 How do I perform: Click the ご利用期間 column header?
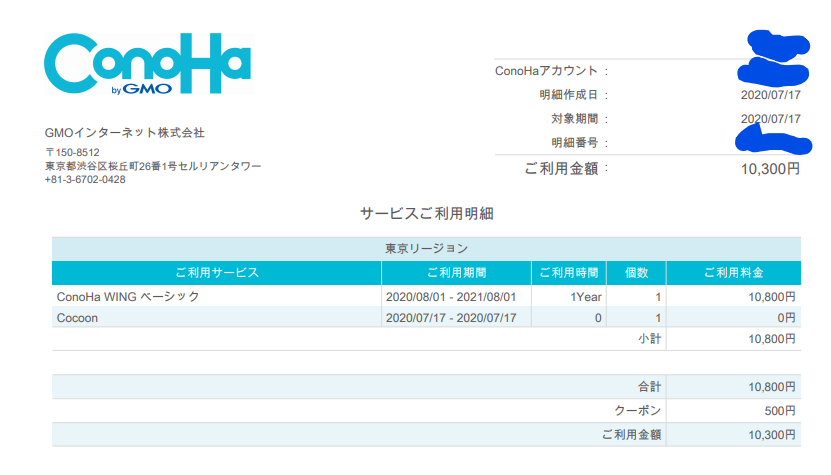click(456, 272)
